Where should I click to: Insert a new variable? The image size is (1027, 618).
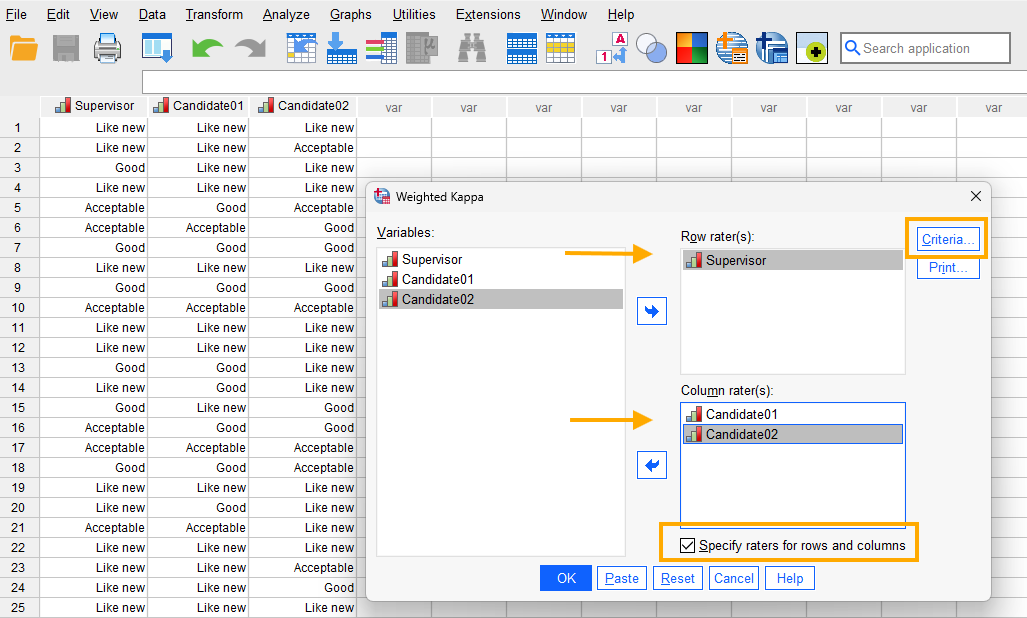pyautogui.click(x=560, y=47)
